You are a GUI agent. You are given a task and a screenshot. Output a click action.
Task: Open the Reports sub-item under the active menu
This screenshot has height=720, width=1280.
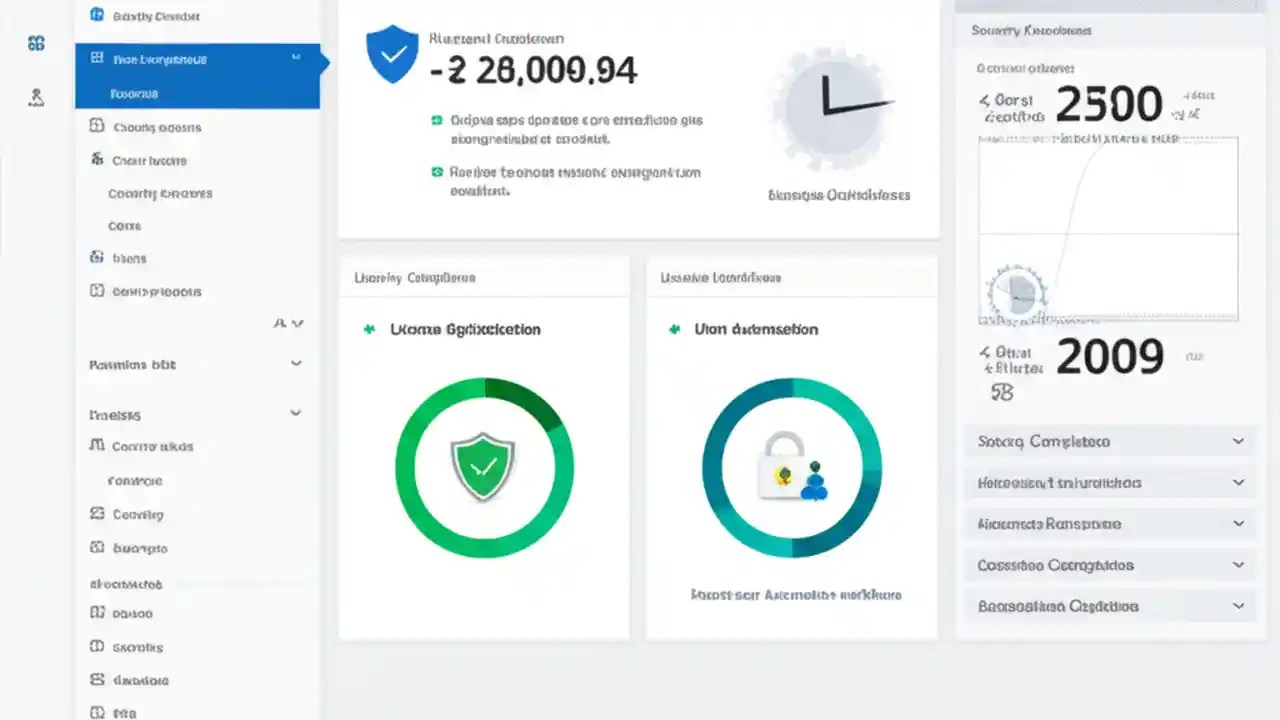coord(135,93)
